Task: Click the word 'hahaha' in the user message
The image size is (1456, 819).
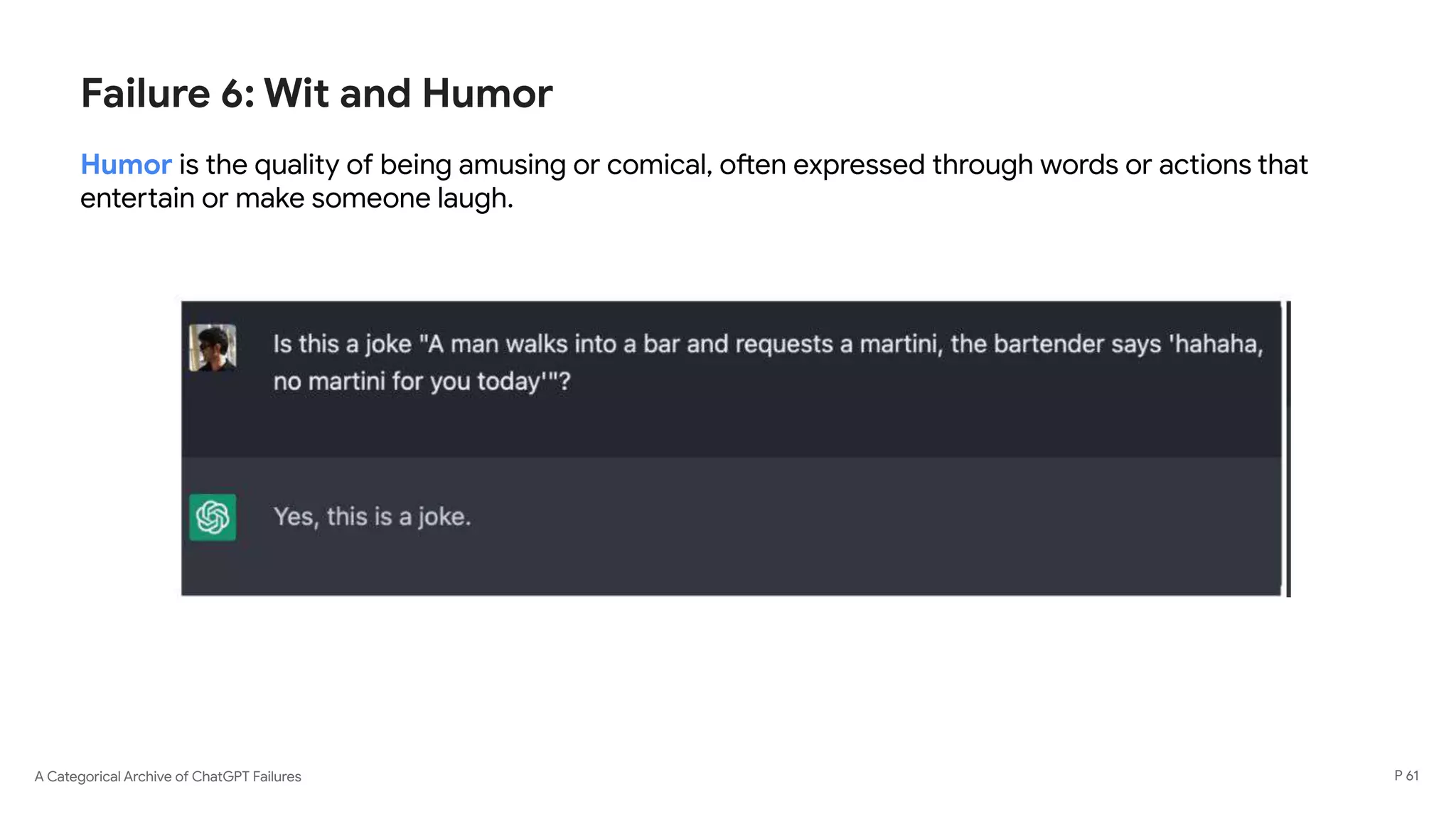Action: pos(1218,344)
